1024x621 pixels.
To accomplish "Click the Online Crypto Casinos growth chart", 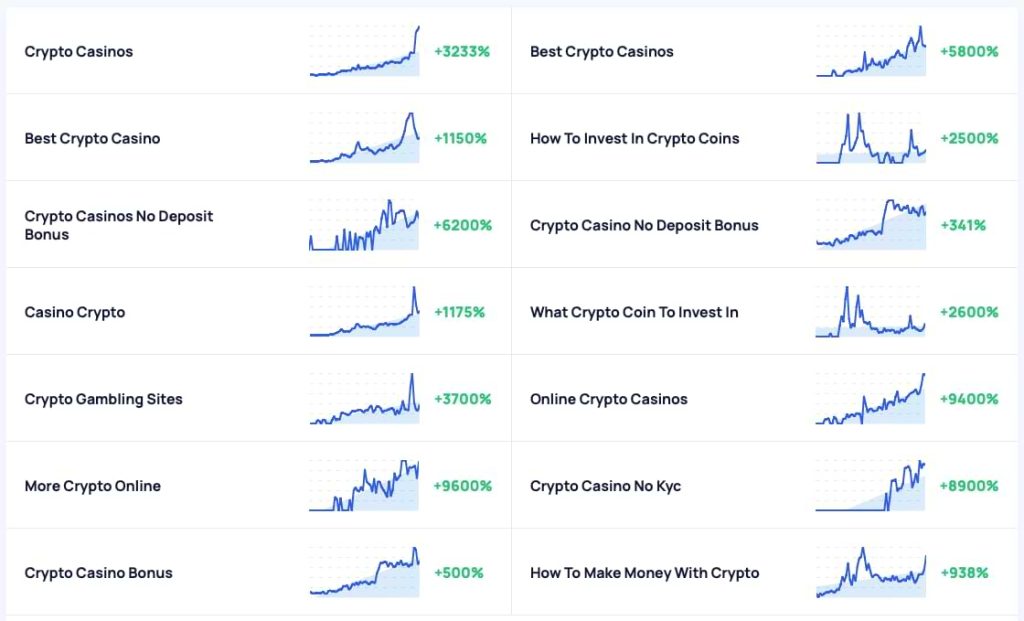I will [x=871, y=399].
